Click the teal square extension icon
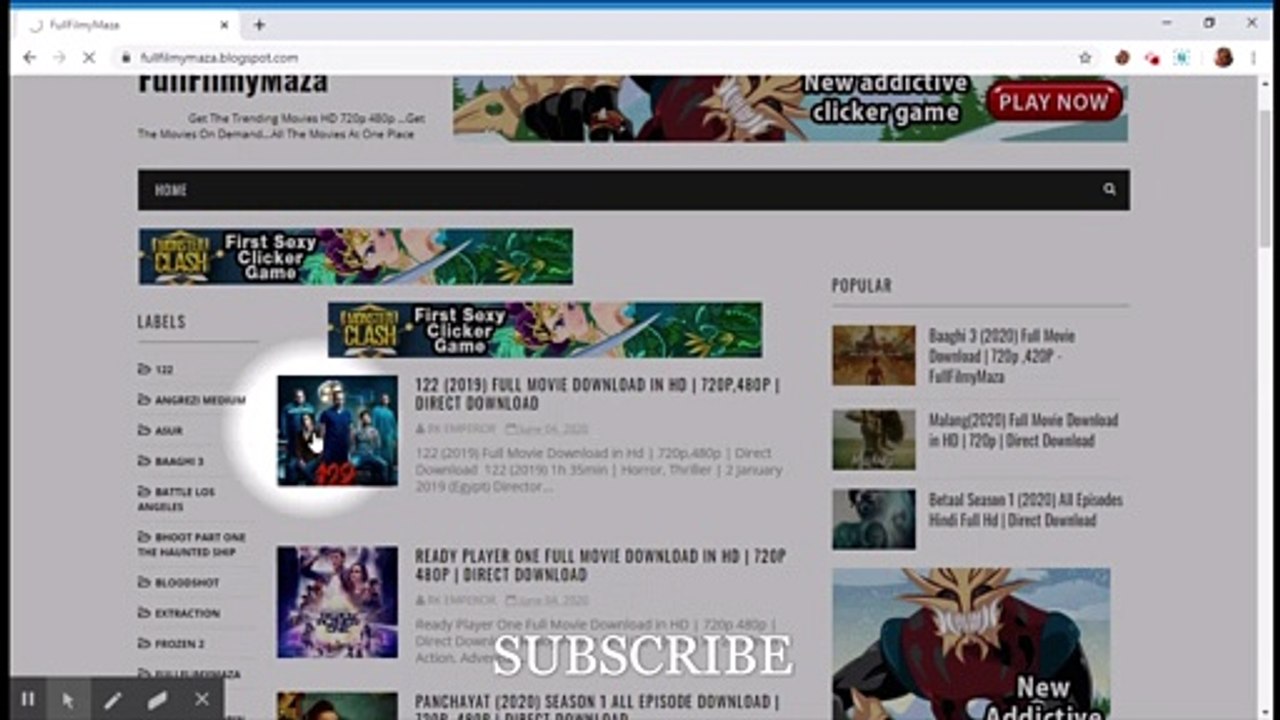The width and height of the screenshot is (1280, 720). [x=1181, y=58]
